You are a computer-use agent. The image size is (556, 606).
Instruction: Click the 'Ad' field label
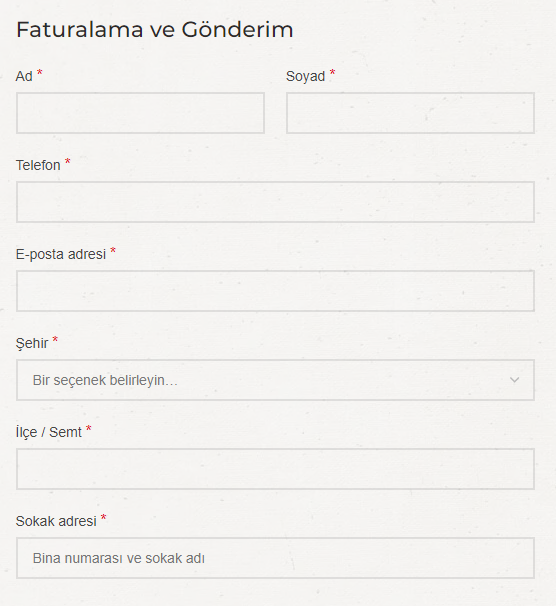click(24, 77)
